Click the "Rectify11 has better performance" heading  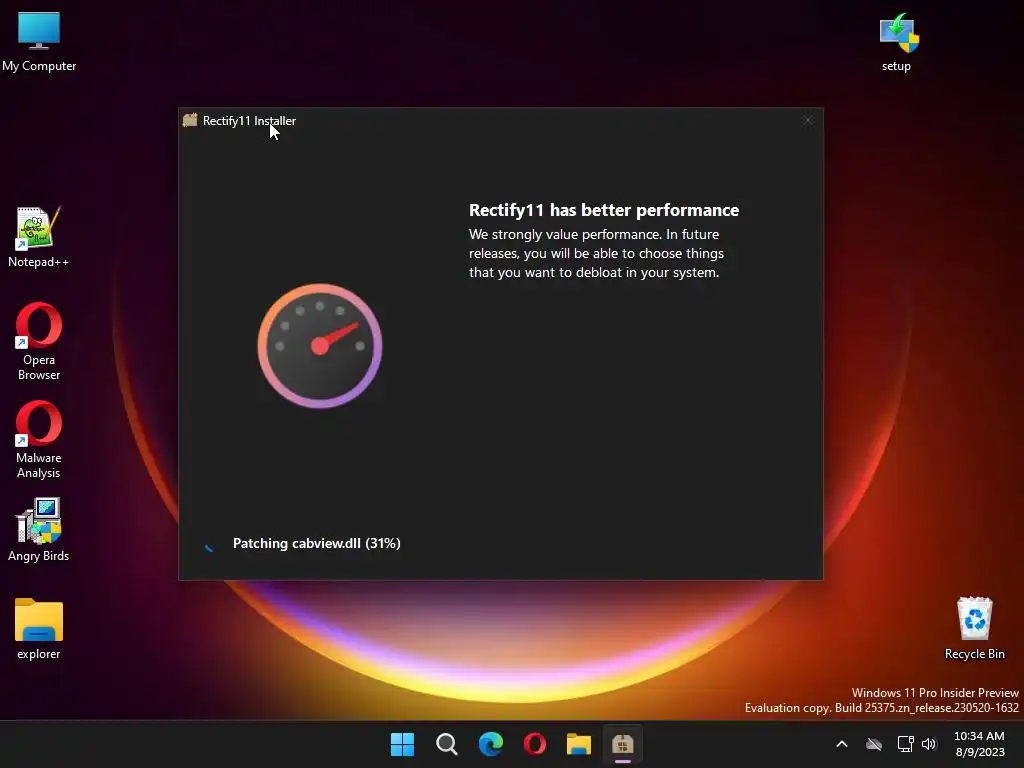[604, 210]
